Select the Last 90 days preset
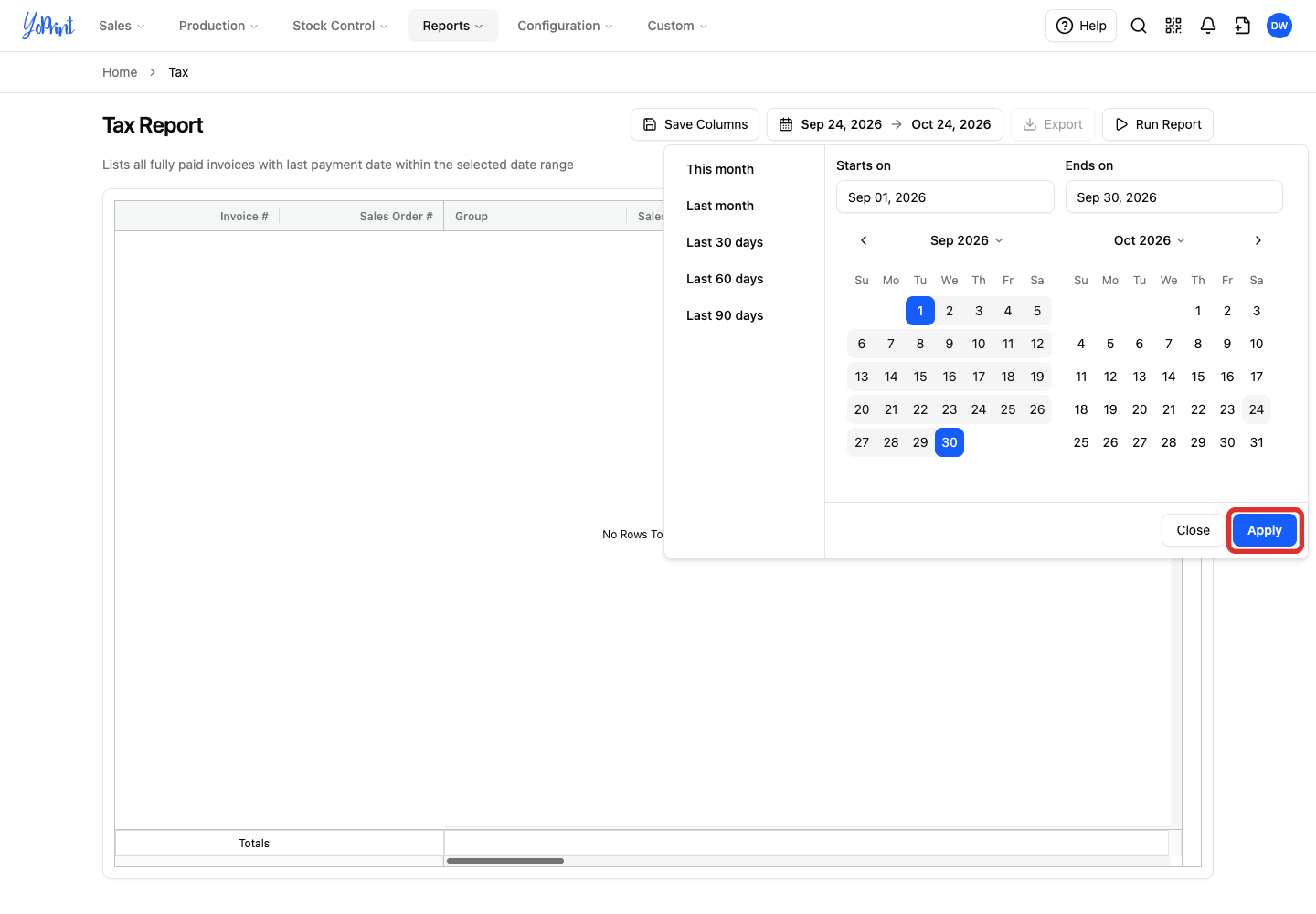The height and width of the screenshot is (914, 1316). click(x=725, y=315)
